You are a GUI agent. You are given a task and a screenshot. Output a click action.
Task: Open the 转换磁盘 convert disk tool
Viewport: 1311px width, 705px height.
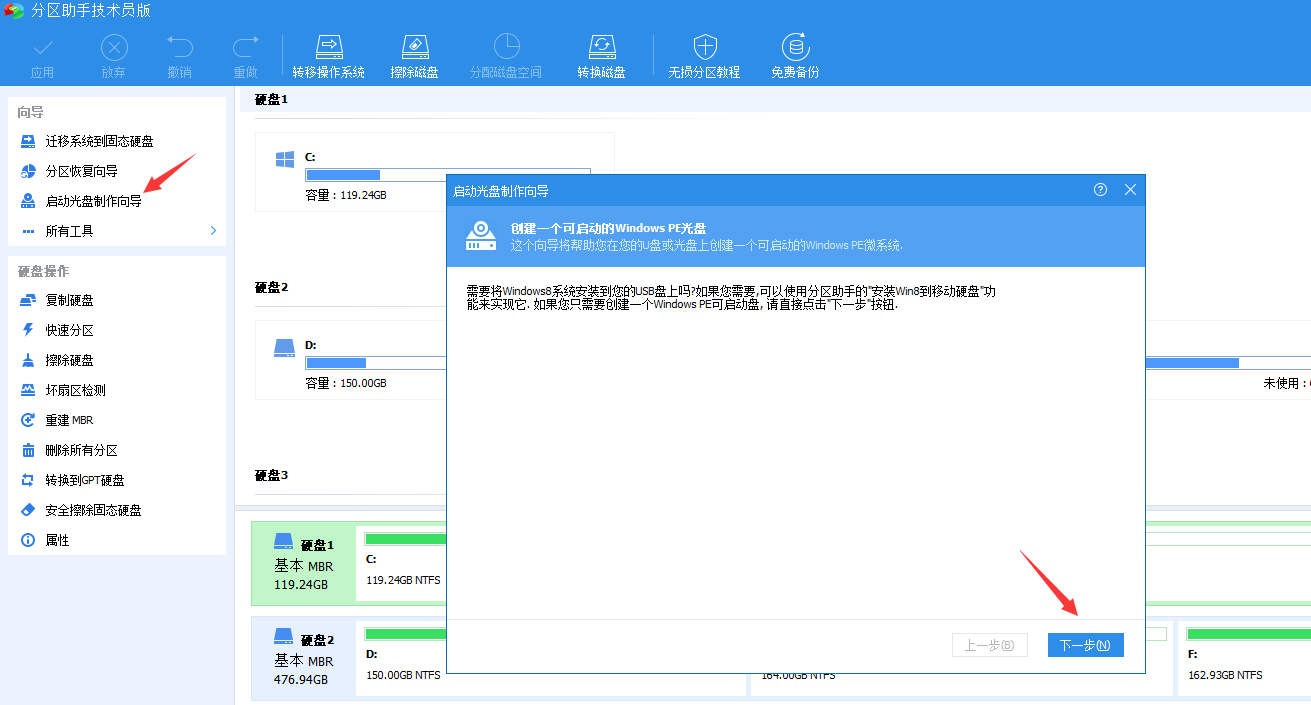coord(601,55)
